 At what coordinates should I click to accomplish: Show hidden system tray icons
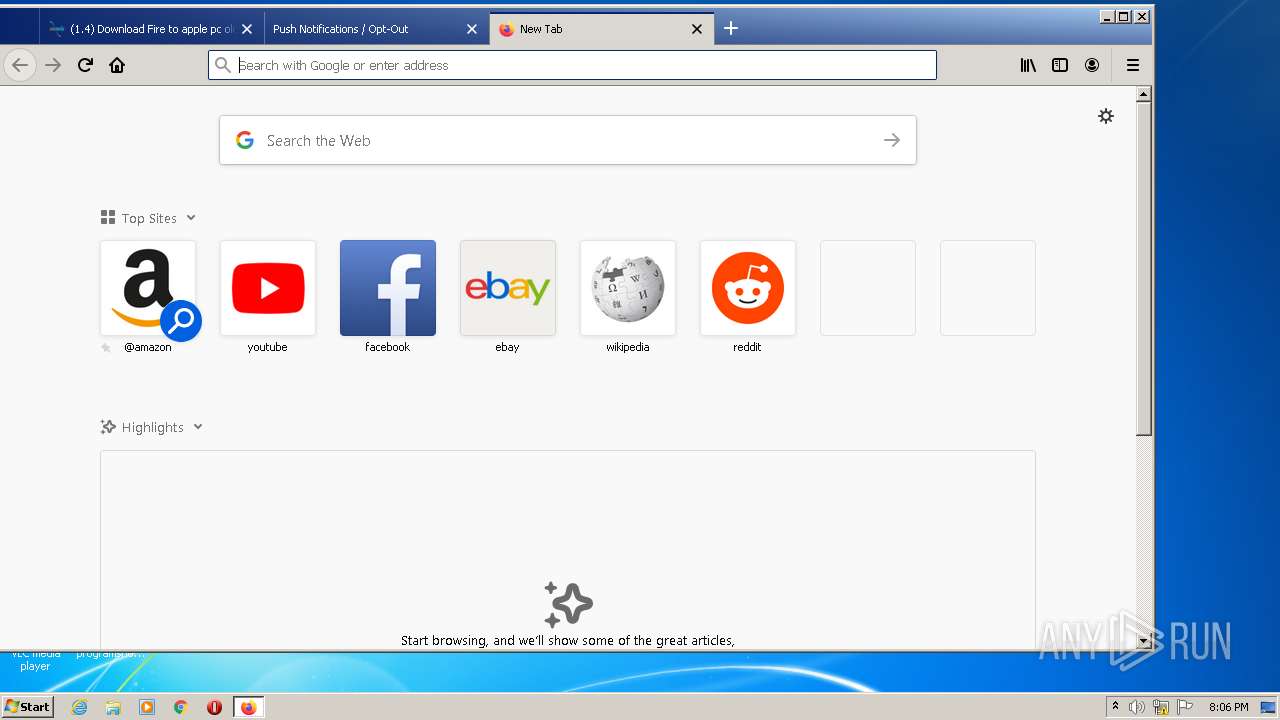[x=1115, y=707]
